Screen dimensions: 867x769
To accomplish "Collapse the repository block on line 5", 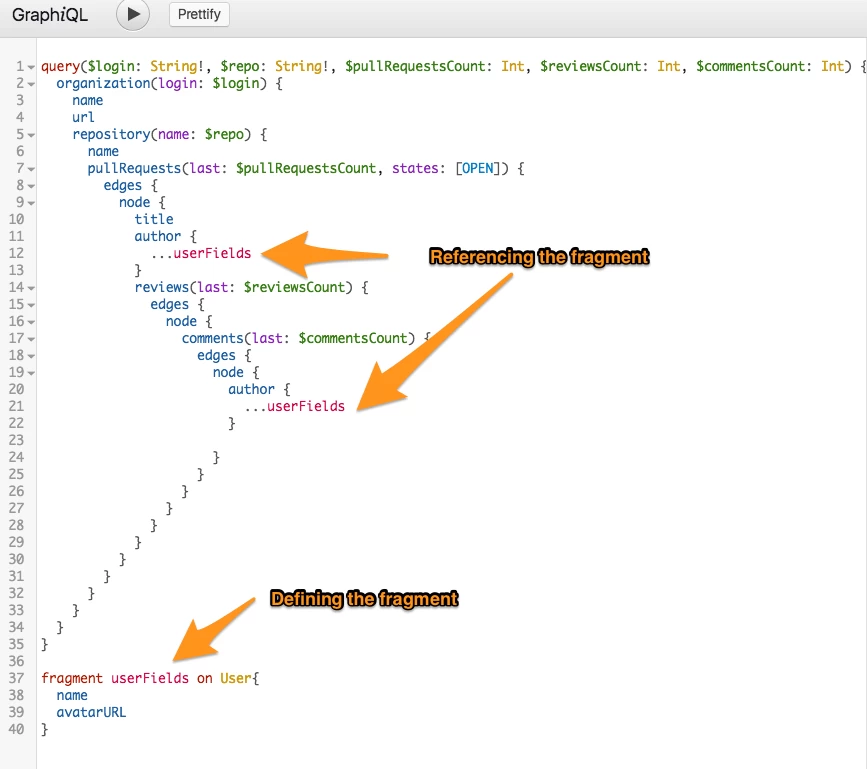I will (32, 135).
